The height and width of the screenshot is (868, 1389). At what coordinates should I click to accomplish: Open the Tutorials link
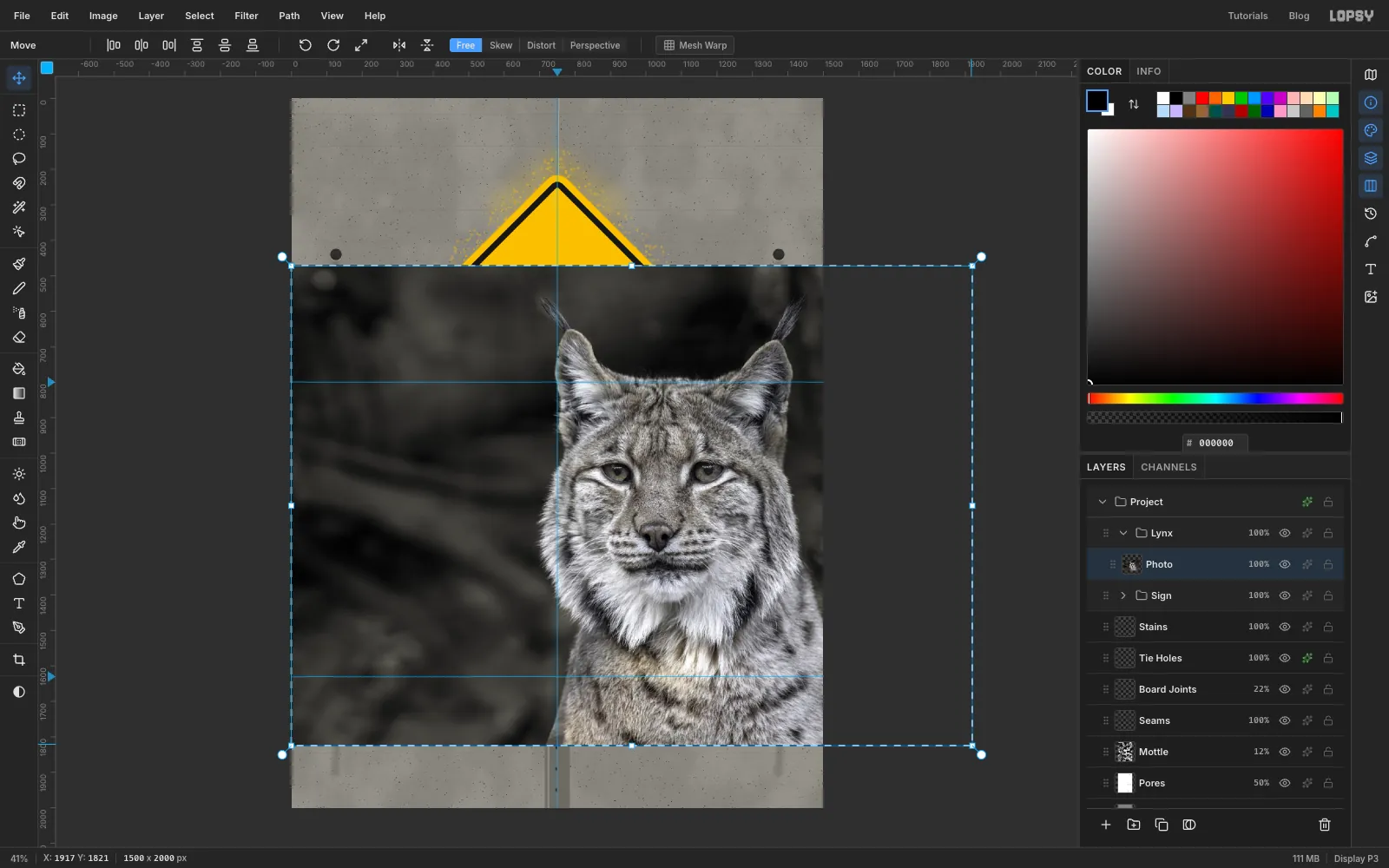click(x=1247, y=16)
